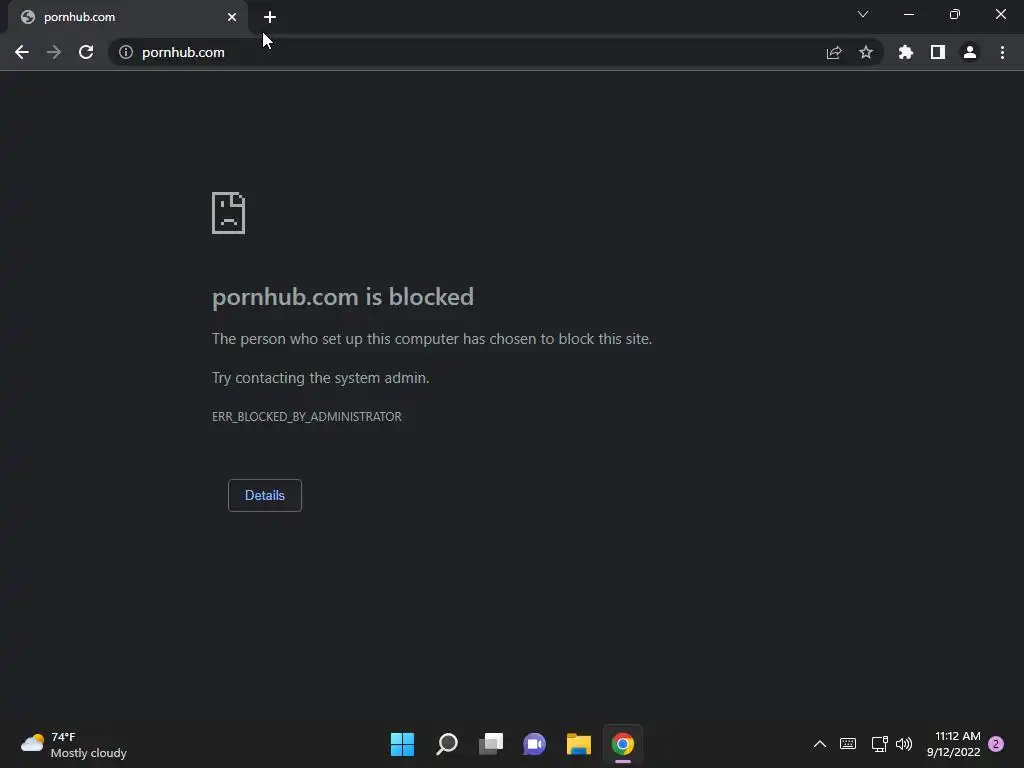1024x768 pixels.
Task: Open taskbar Search
Action: 447,744
